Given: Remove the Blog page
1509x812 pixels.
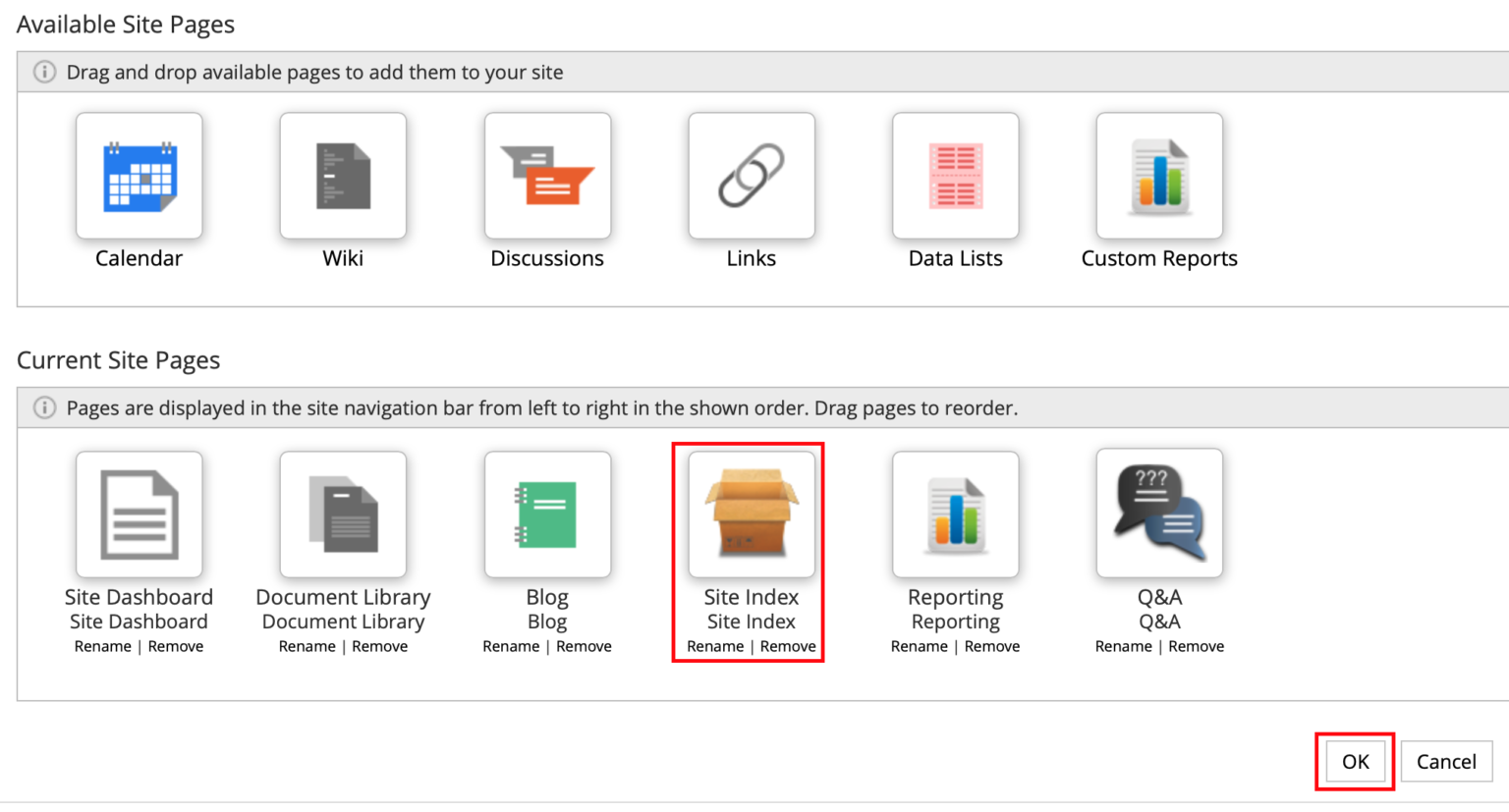Looking at the screenshot, I should (584, 646).
